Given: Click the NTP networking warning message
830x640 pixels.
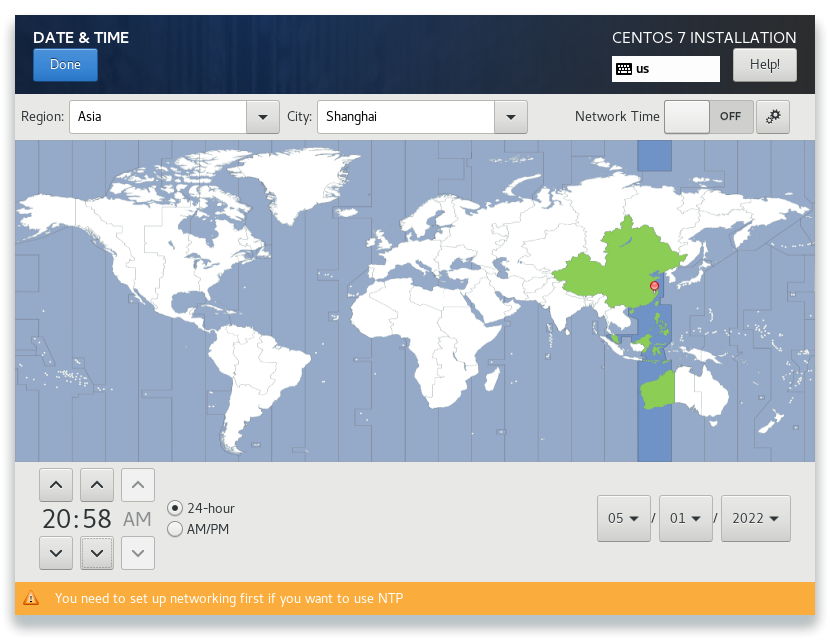Looking at the screenshot, I should (229, 598).
